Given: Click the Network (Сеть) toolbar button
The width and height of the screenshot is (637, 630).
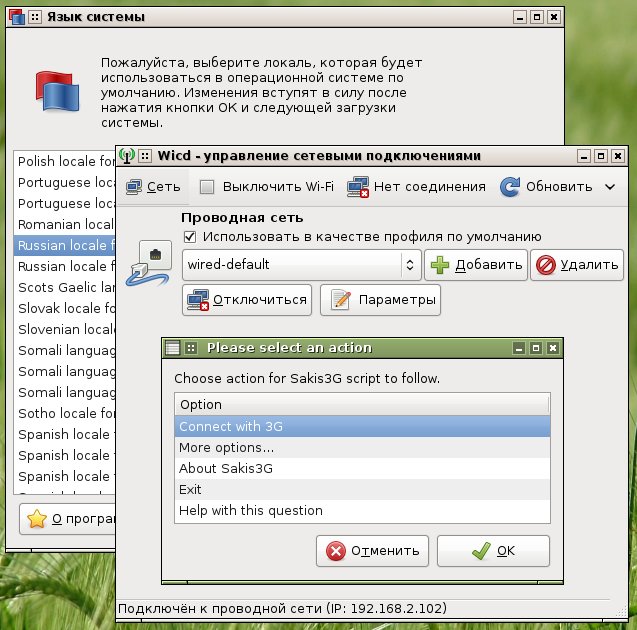Looking at the screenshot, I should (153, 187).
